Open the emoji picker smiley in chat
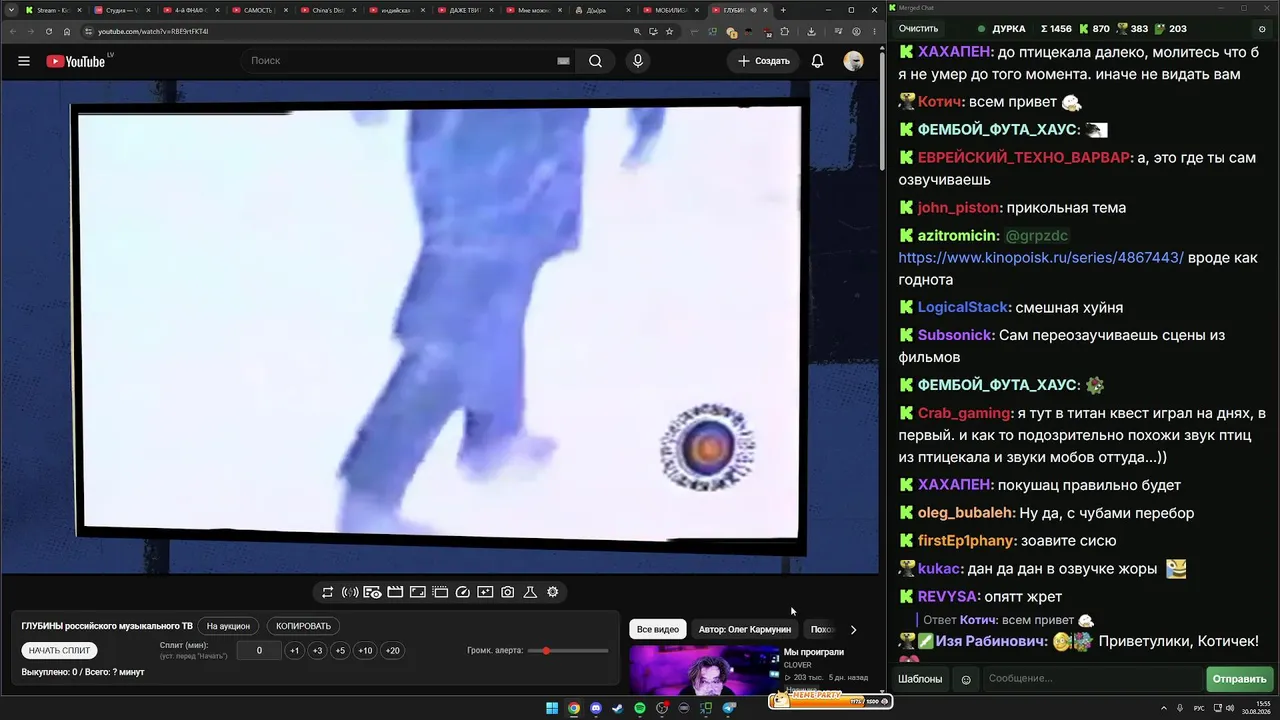The image size is (1280, 720). 966,680
